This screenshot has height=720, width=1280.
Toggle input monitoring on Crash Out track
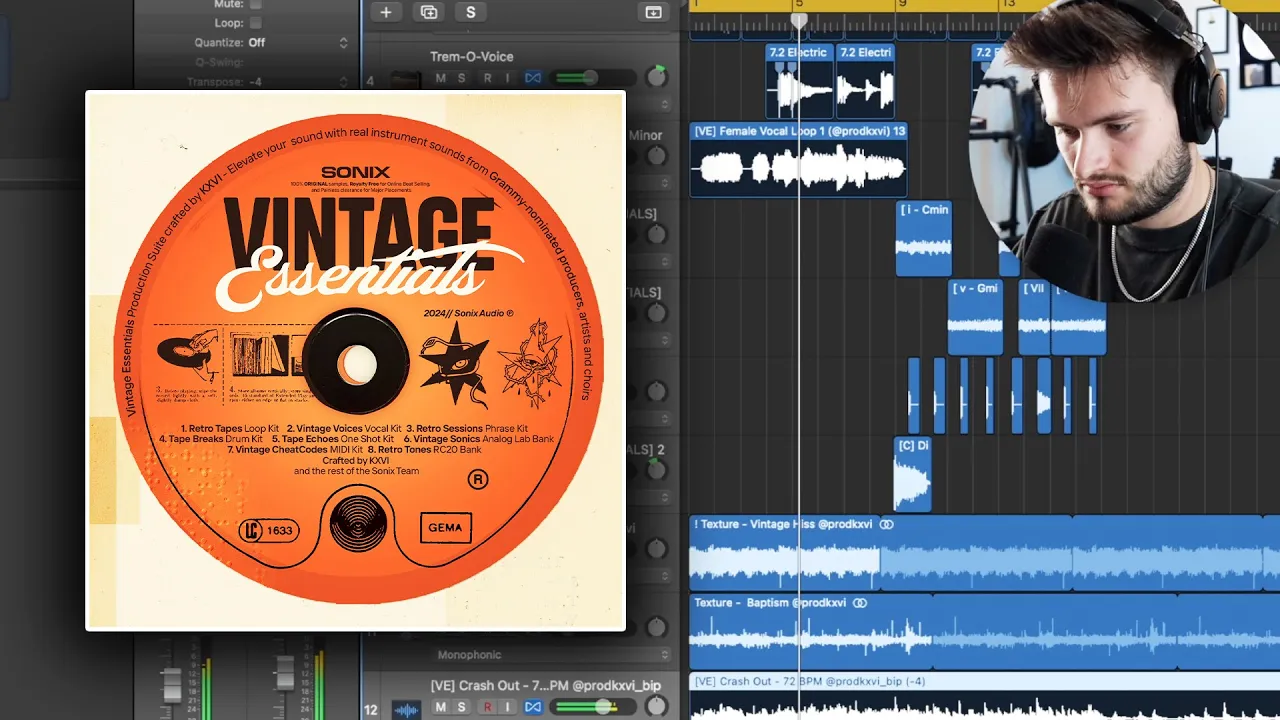pyautogui.click(x=508, y=707)
